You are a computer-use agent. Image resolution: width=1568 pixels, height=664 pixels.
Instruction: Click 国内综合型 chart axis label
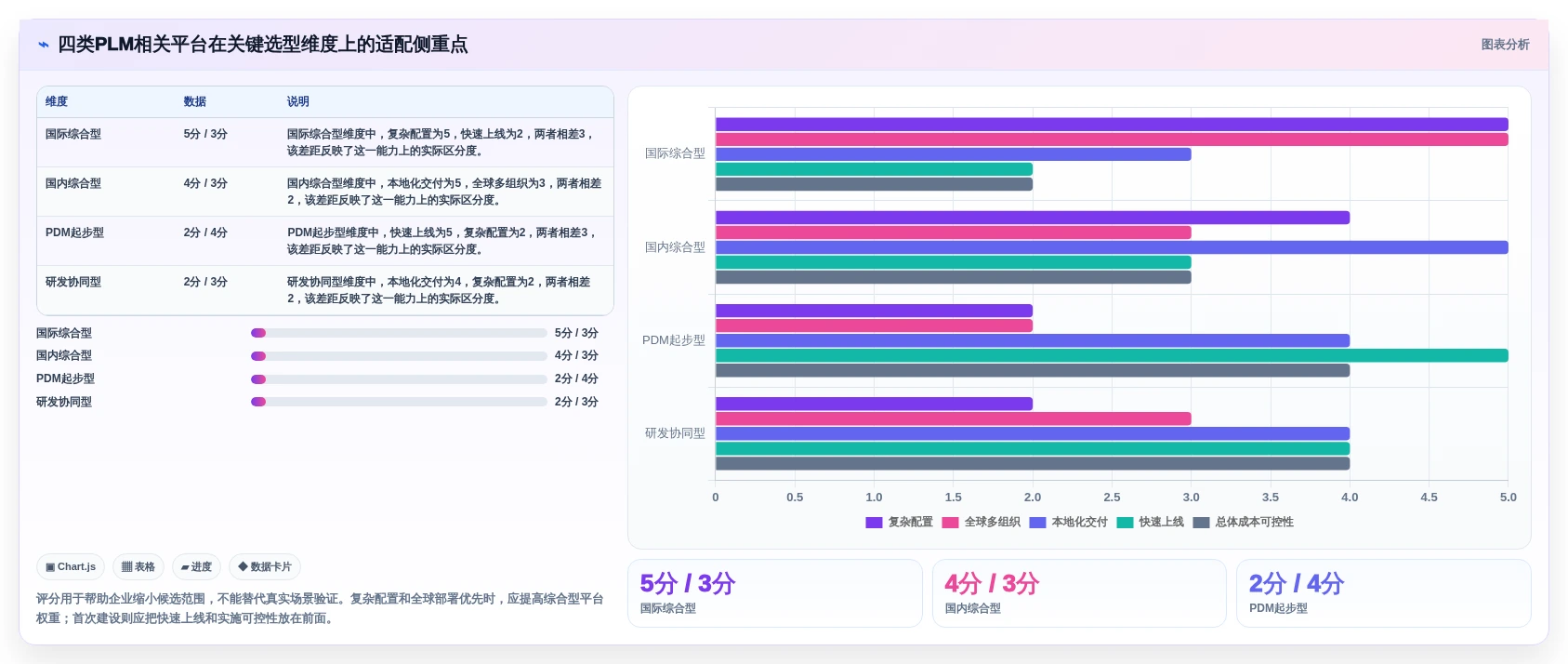pyautogui.click(x=675, y=247)
